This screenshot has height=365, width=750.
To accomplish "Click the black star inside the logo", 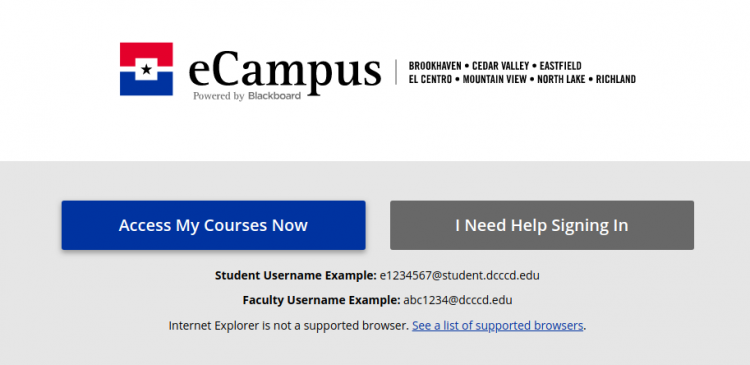I will (146, 70).
